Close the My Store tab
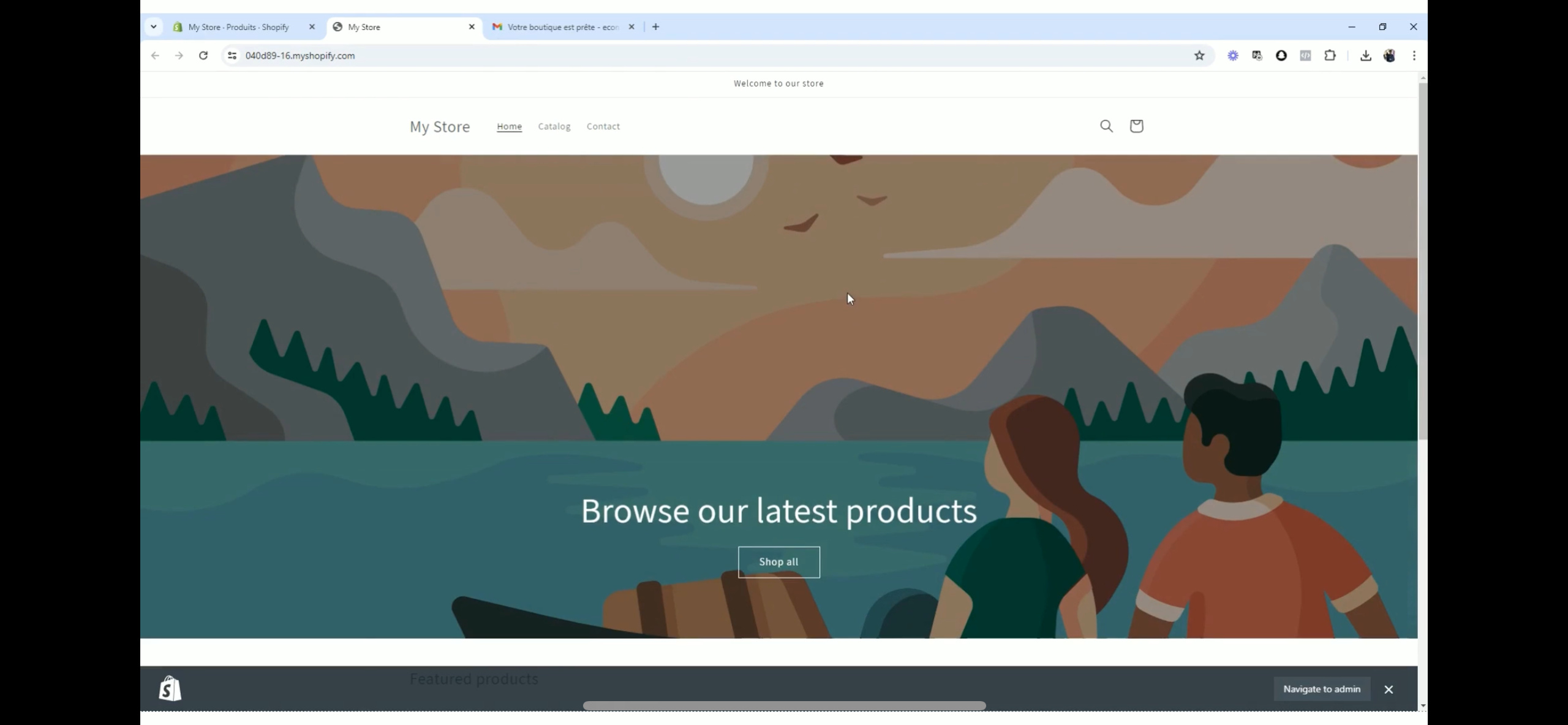This screenshot has width=1568, height=725. click(472, 27)
